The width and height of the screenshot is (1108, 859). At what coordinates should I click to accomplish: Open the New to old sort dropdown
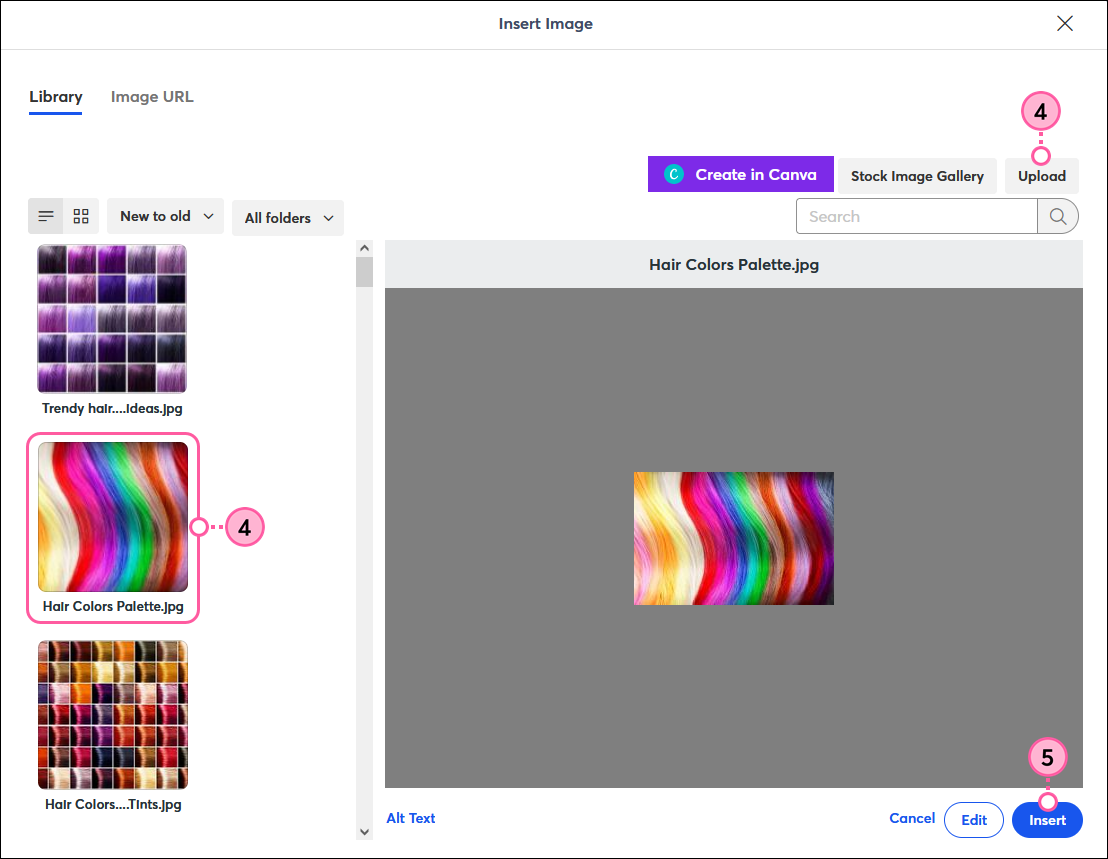pos(165,216)
